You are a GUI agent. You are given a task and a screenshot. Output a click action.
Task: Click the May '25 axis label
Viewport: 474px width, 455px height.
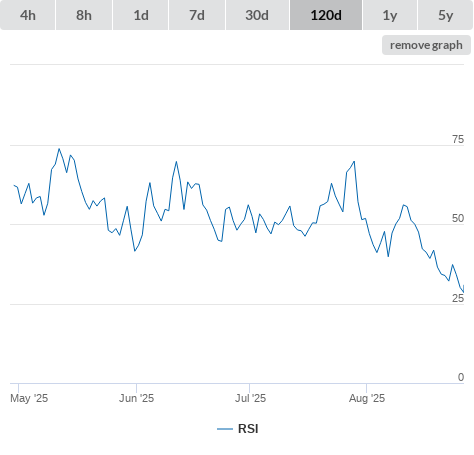pos(29,398)
